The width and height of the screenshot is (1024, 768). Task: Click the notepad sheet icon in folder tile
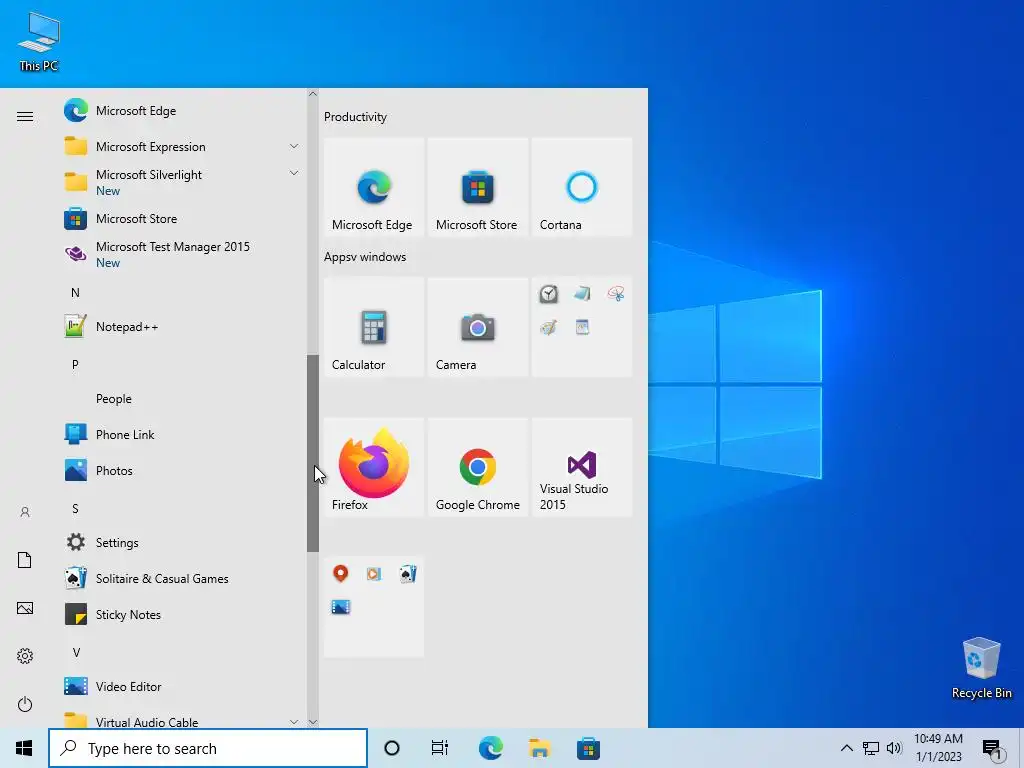pos(582,327)
